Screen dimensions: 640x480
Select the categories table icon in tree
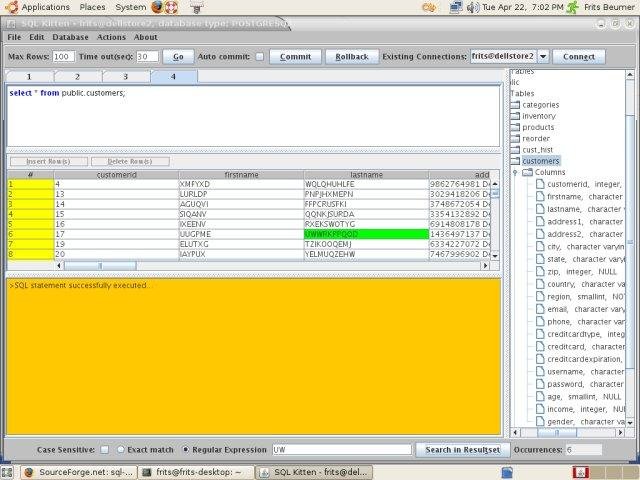515,105
